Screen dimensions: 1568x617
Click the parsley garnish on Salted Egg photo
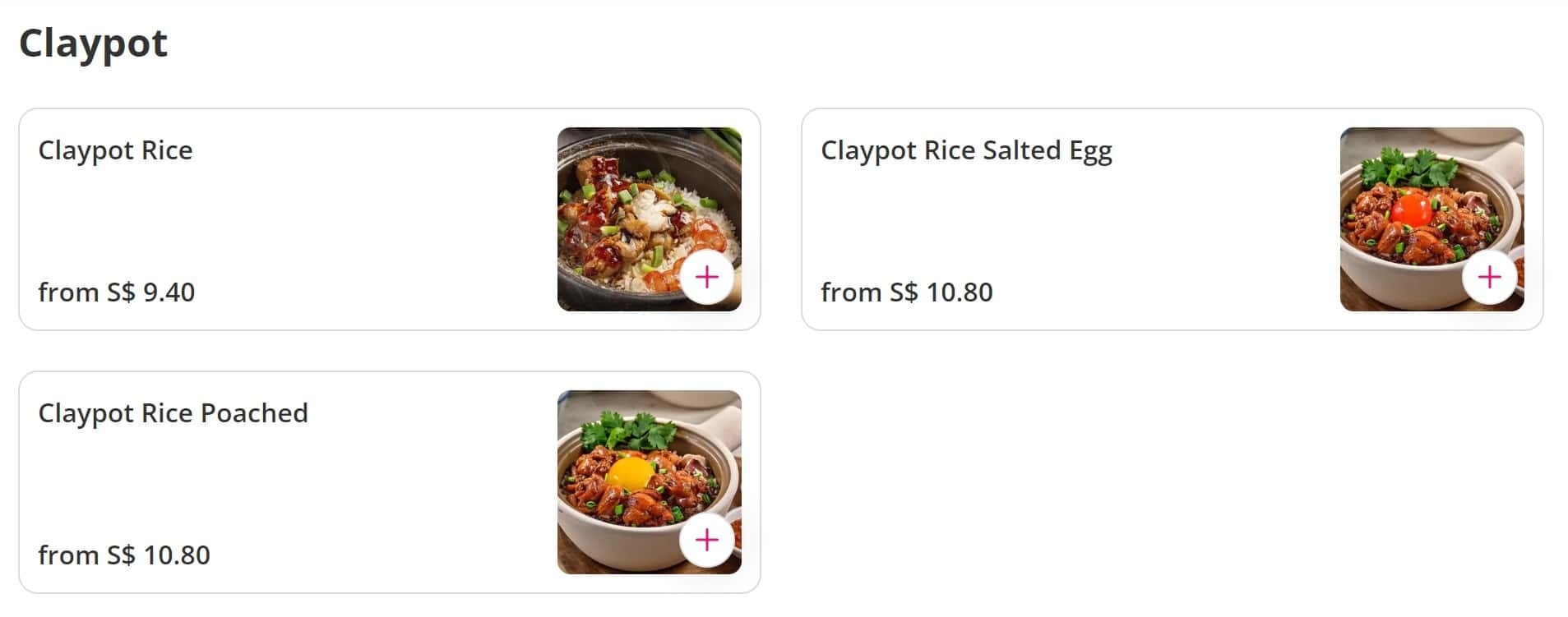(1406, 167)
